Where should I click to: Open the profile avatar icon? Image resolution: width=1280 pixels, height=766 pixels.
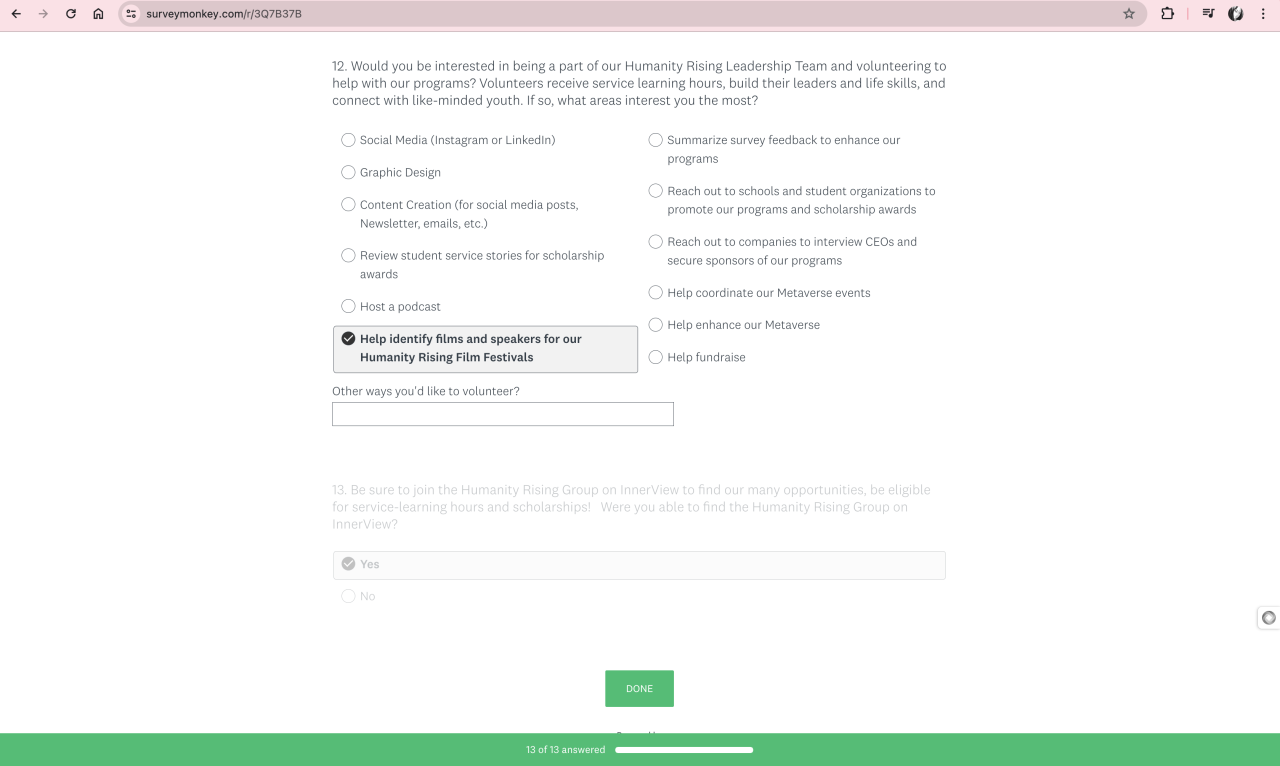coord(1236,14)
